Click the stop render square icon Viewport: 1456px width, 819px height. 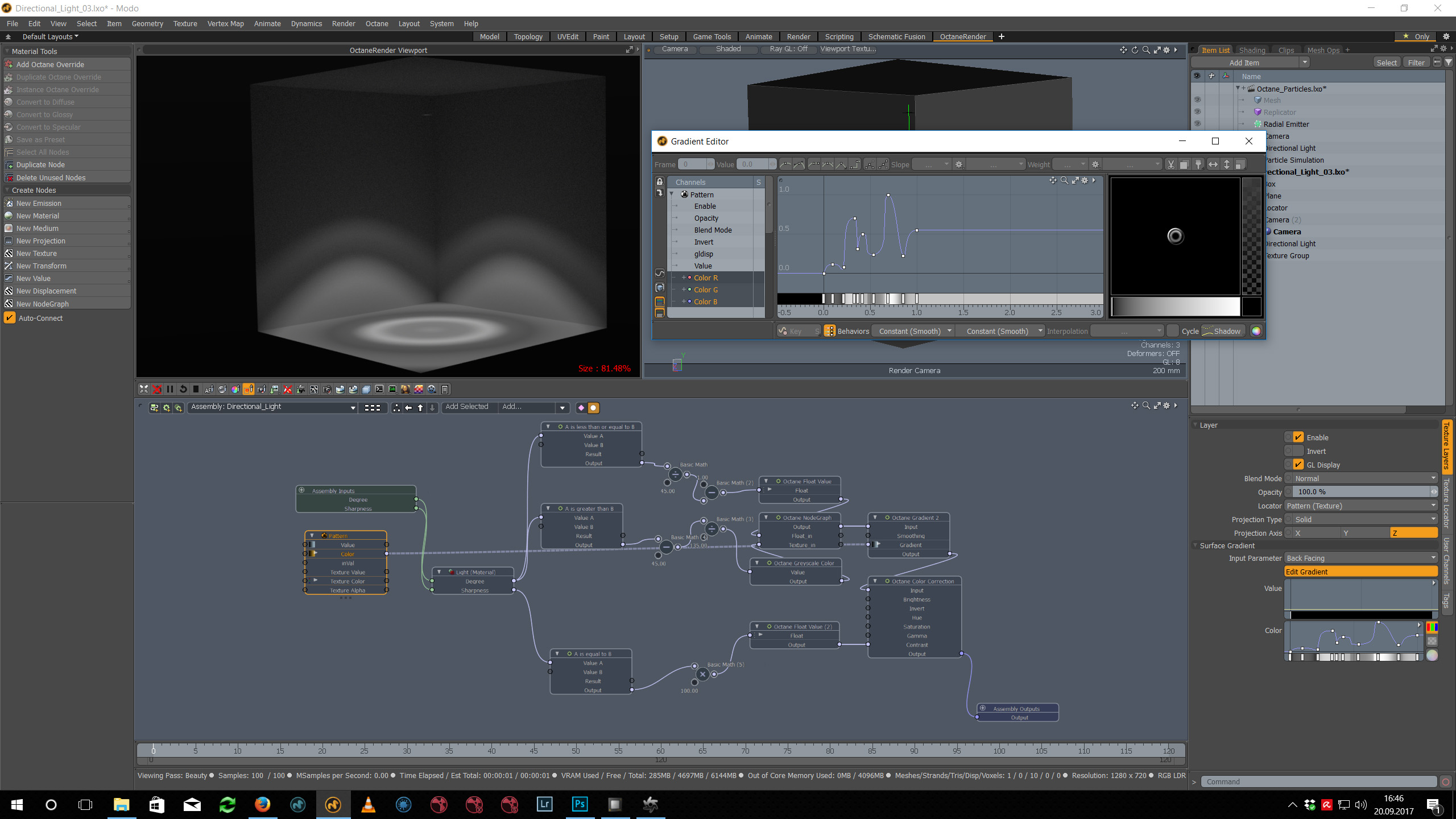pyautogui.click(x=196, y=390)
